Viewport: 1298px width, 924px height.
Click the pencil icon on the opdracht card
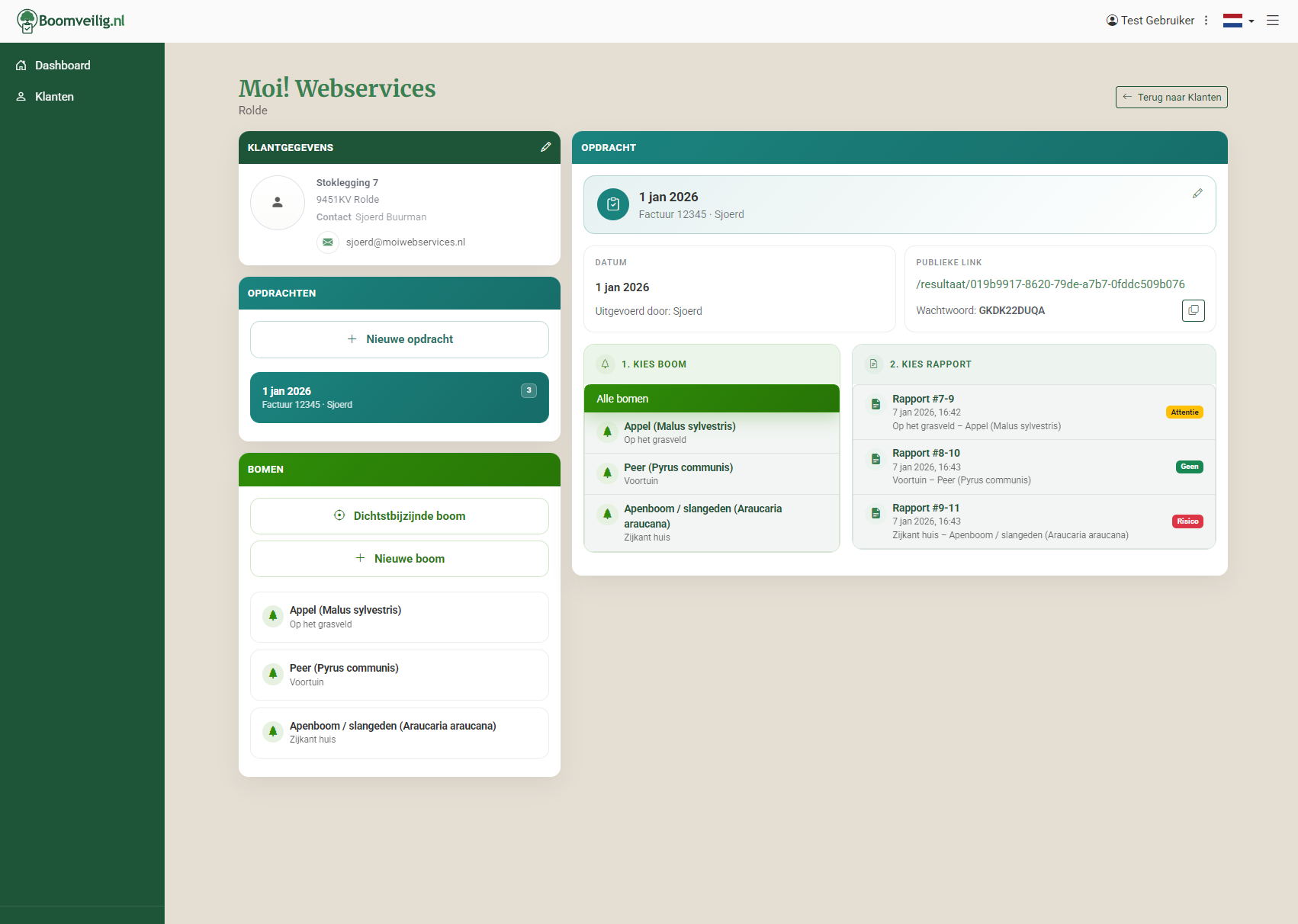(1197, 194)
